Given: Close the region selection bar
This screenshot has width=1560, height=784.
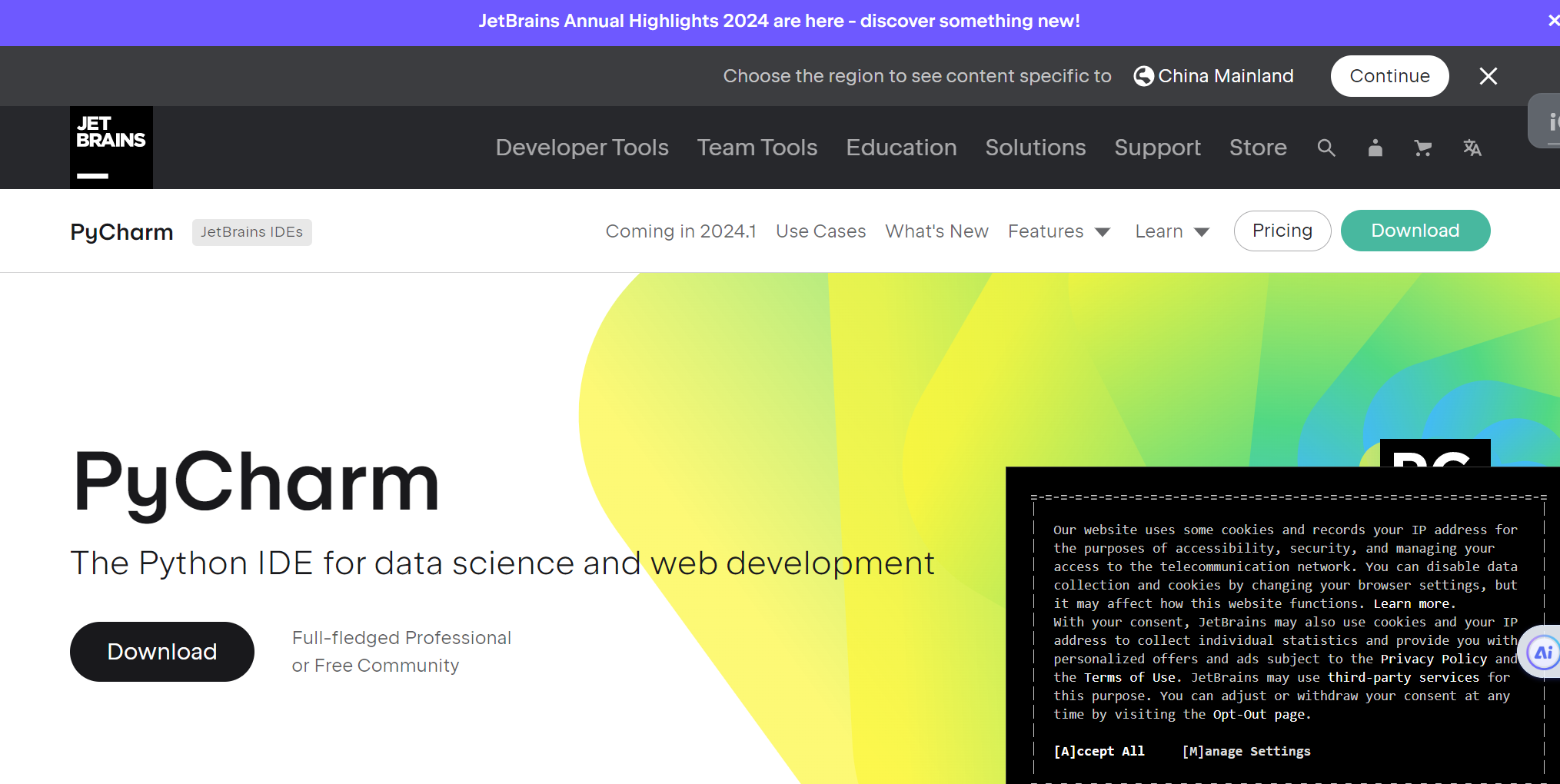Looking at the screenshot, I should (x=1488, y=76).
